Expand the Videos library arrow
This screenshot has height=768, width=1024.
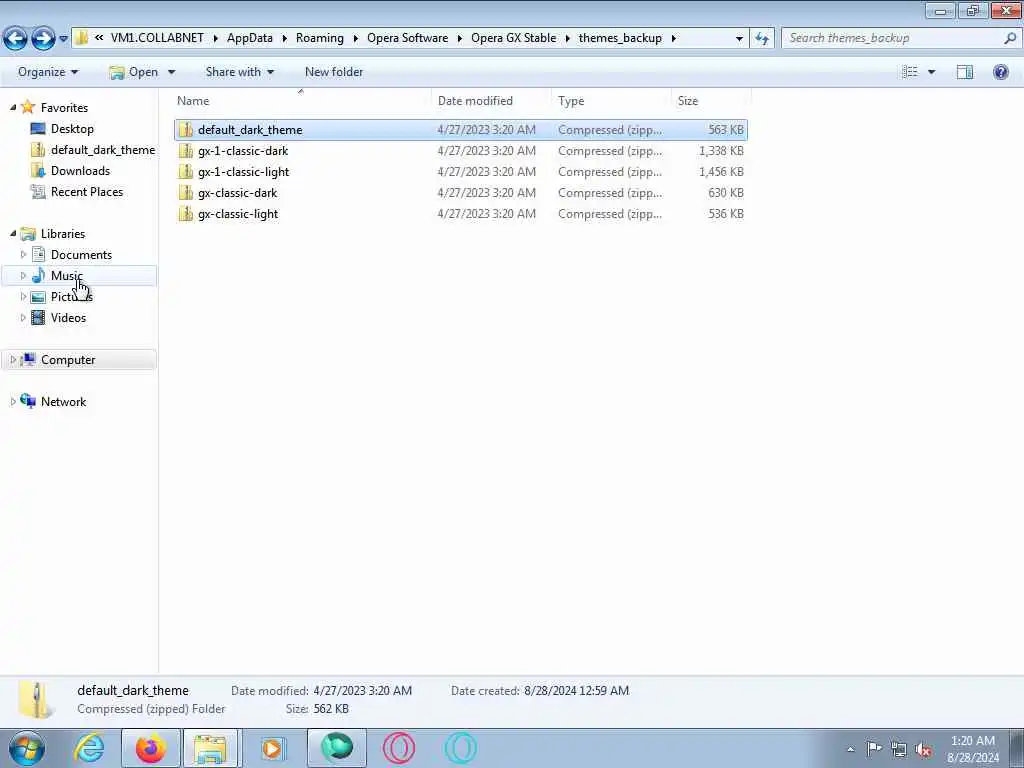(24, 317)
